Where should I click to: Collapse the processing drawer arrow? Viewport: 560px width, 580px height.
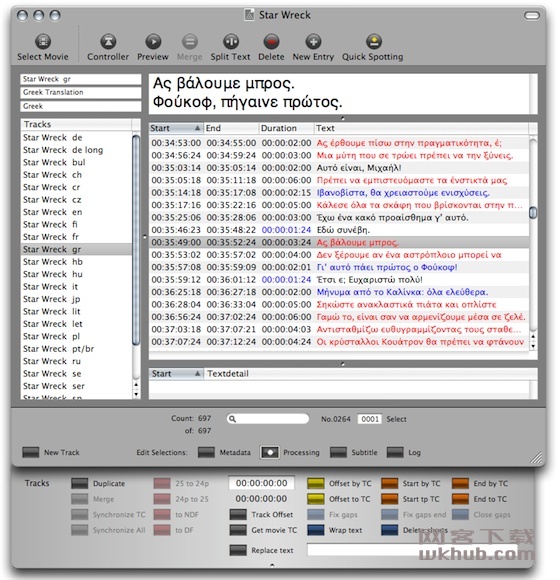coord(272,565)
